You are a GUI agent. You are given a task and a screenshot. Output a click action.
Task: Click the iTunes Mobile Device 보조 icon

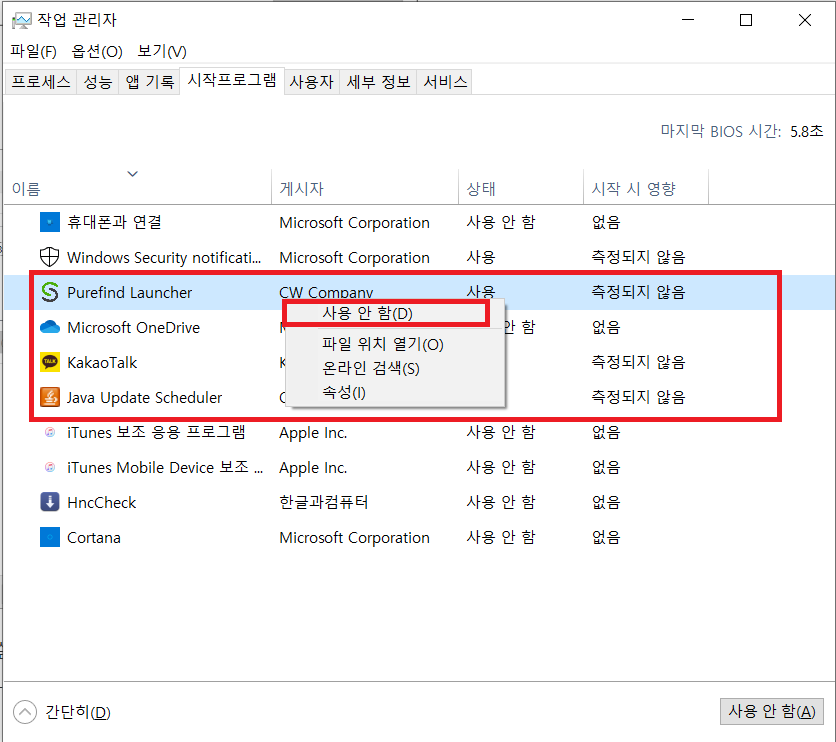click(x=49, y=467)
